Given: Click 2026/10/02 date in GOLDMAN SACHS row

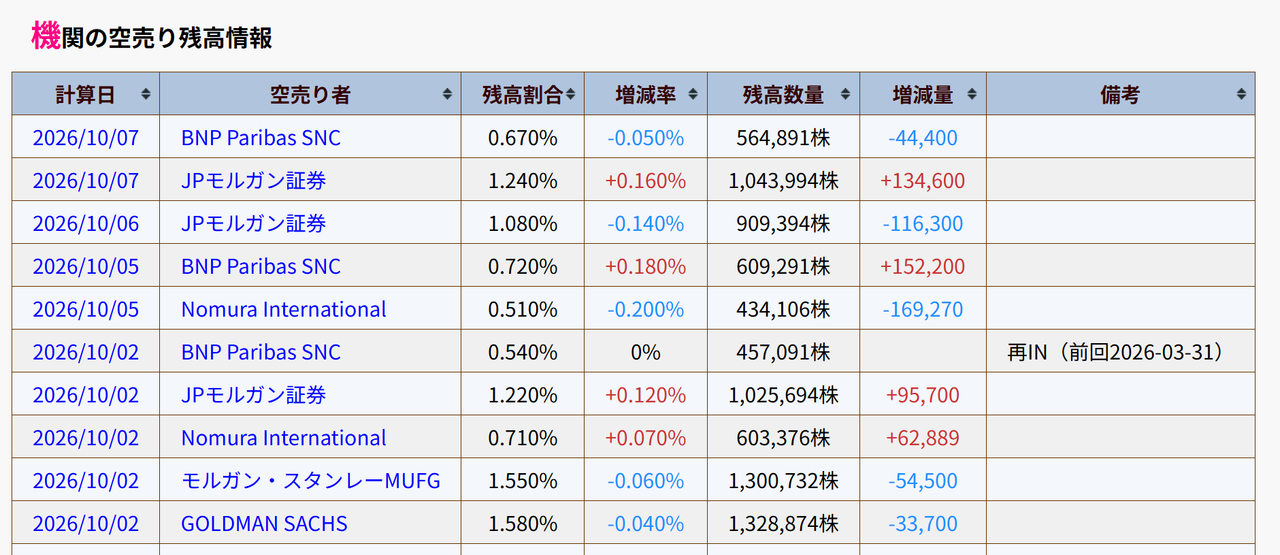Looking at the screenshot, I should (86, 524).
